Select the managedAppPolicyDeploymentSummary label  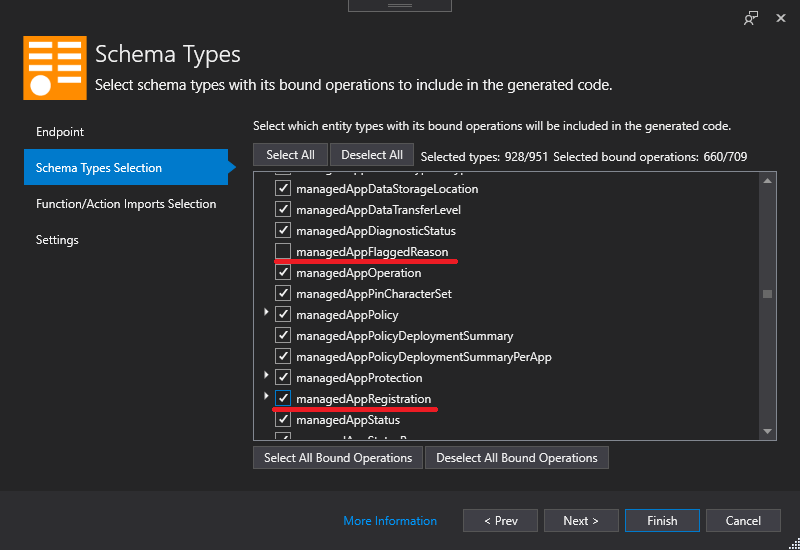pos(405,336)
